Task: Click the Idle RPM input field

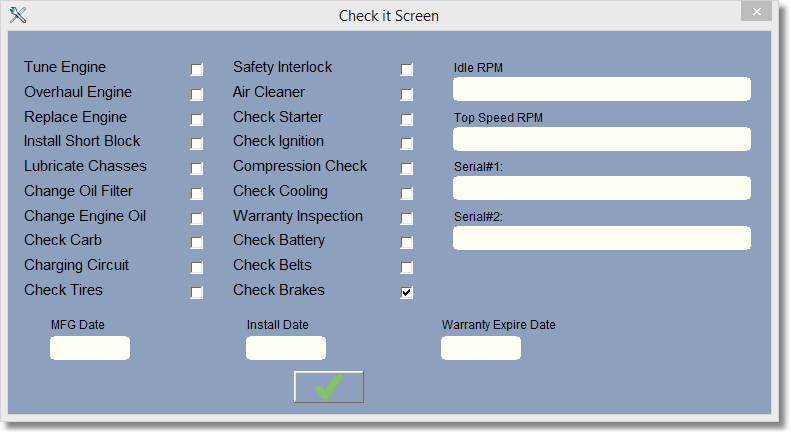Action: tap(601, 89)
